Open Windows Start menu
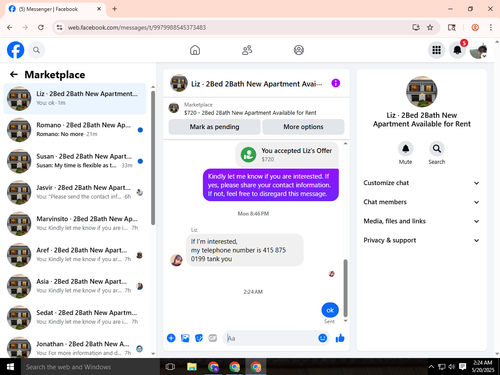 click(x=10, y=367)
